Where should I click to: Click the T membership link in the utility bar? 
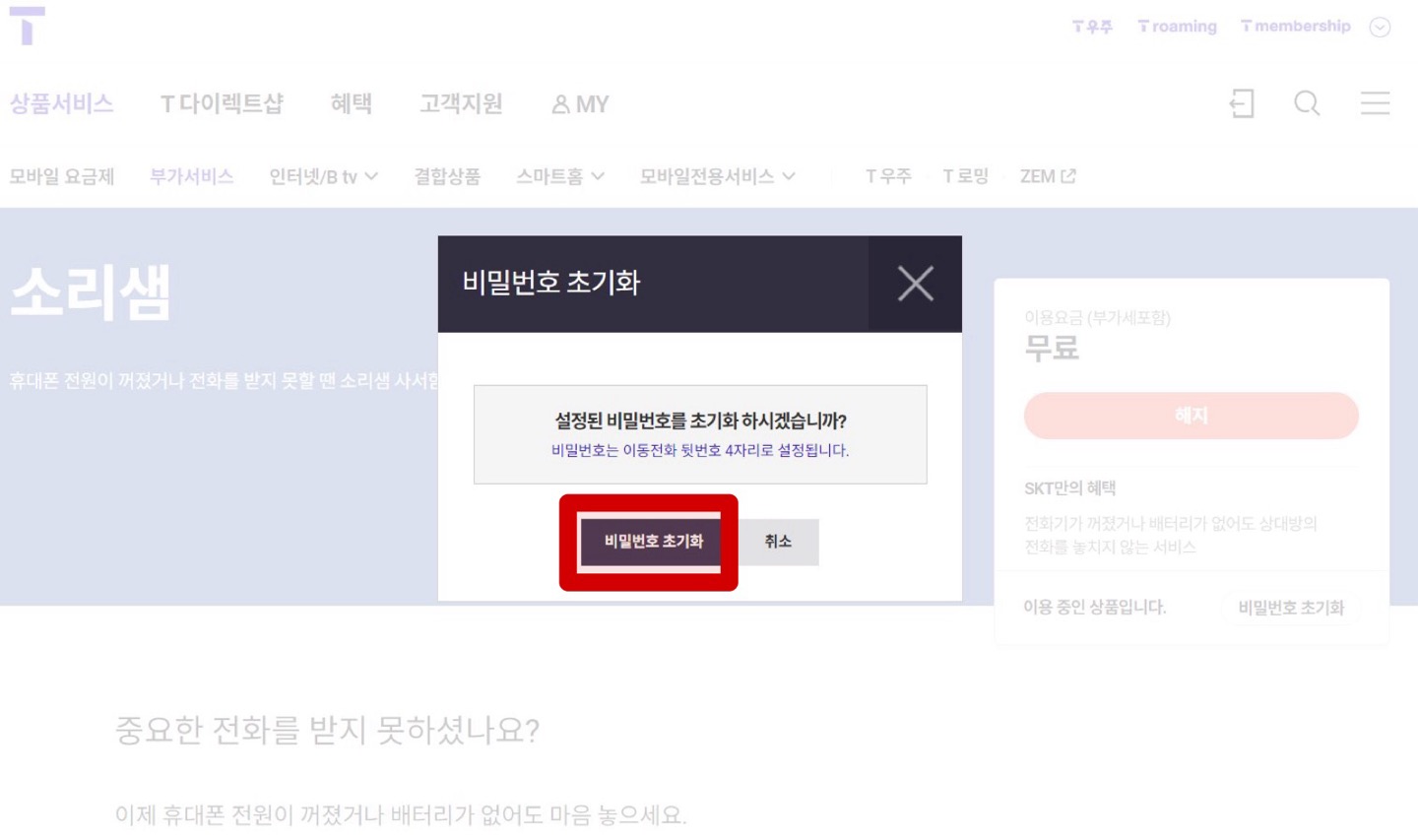pyautogui.click(x=1294, y=27)
